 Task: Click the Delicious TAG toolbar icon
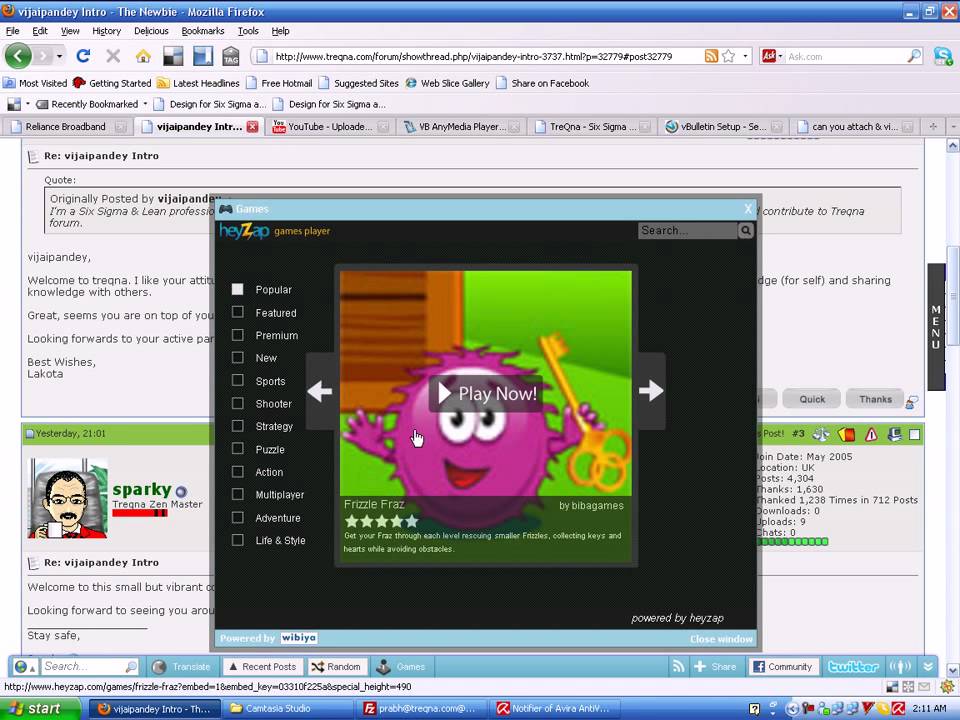click(x=231, y=56)
